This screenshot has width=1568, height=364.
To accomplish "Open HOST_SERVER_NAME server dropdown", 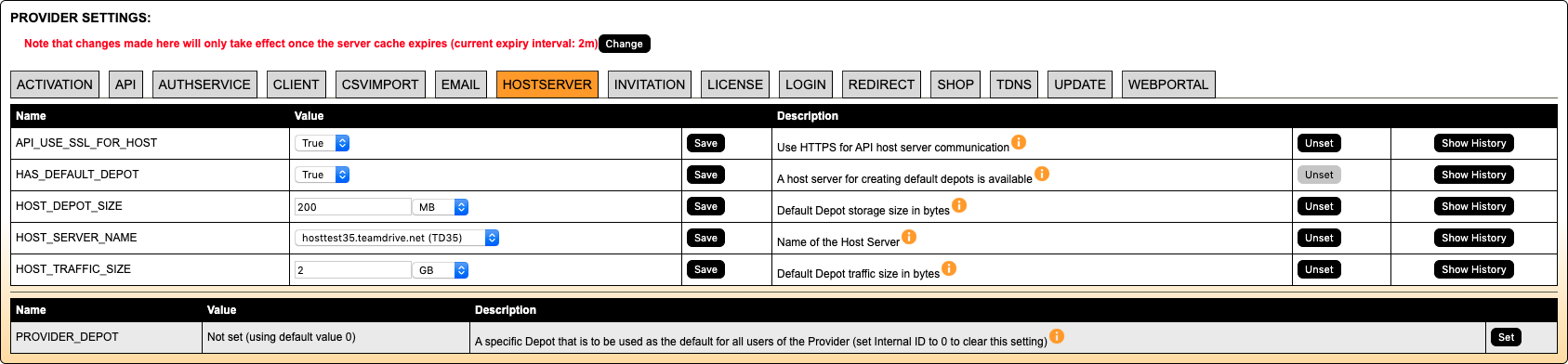I will coord(397,238).
